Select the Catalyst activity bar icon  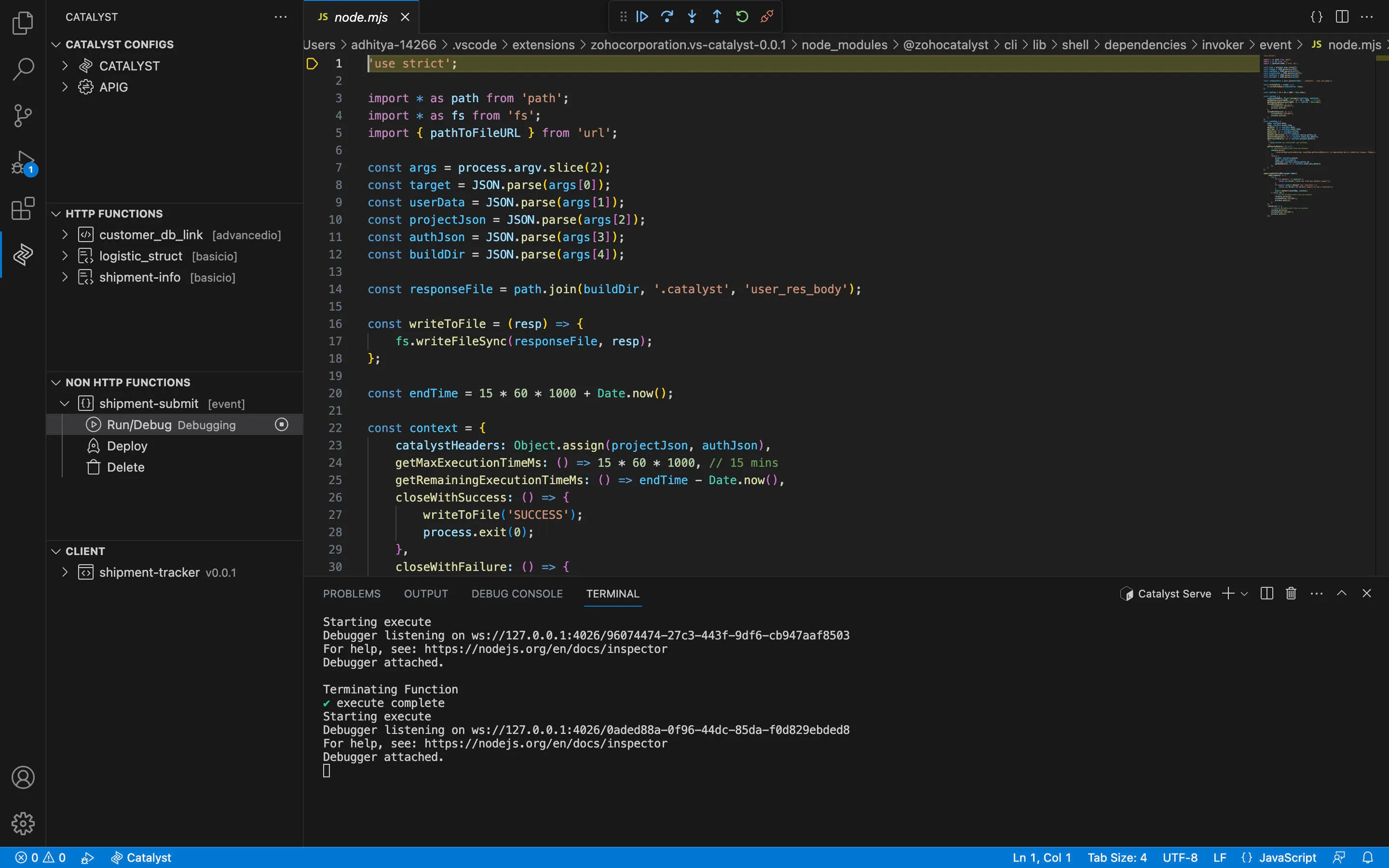[23, 254]
